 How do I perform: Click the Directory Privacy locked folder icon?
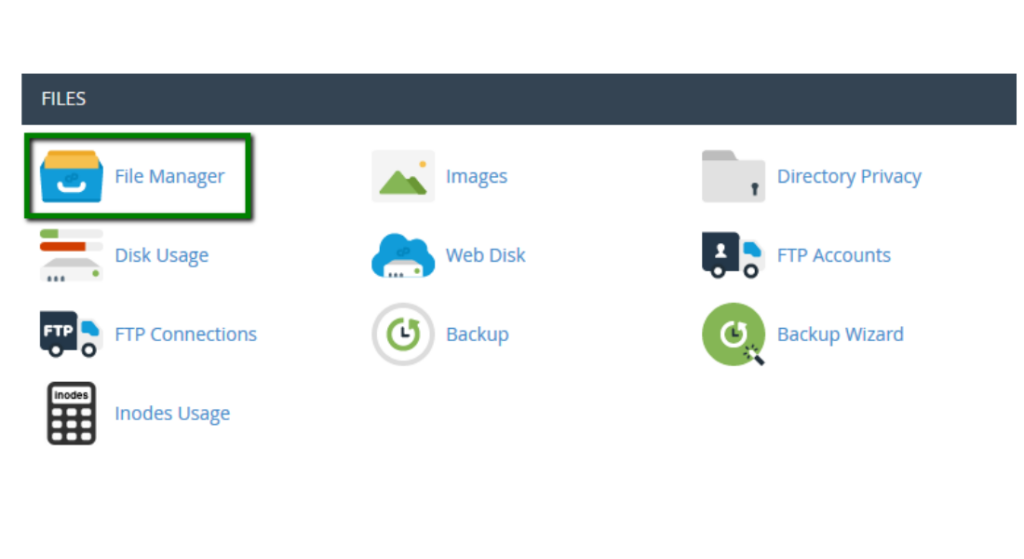[733, 177]
